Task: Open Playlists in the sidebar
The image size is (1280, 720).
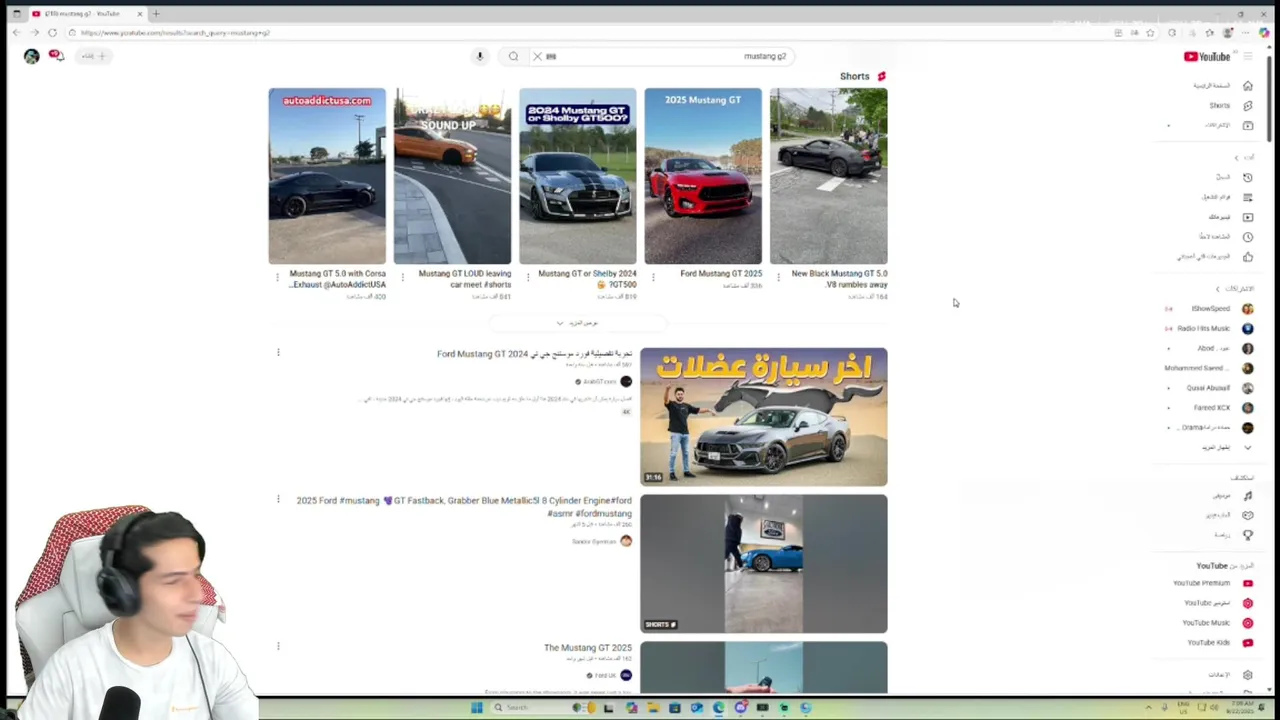Action: point(1247,197)
